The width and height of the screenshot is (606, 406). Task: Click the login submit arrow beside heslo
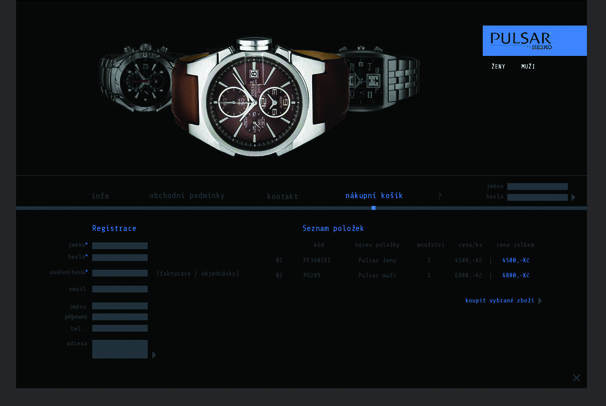573,198
